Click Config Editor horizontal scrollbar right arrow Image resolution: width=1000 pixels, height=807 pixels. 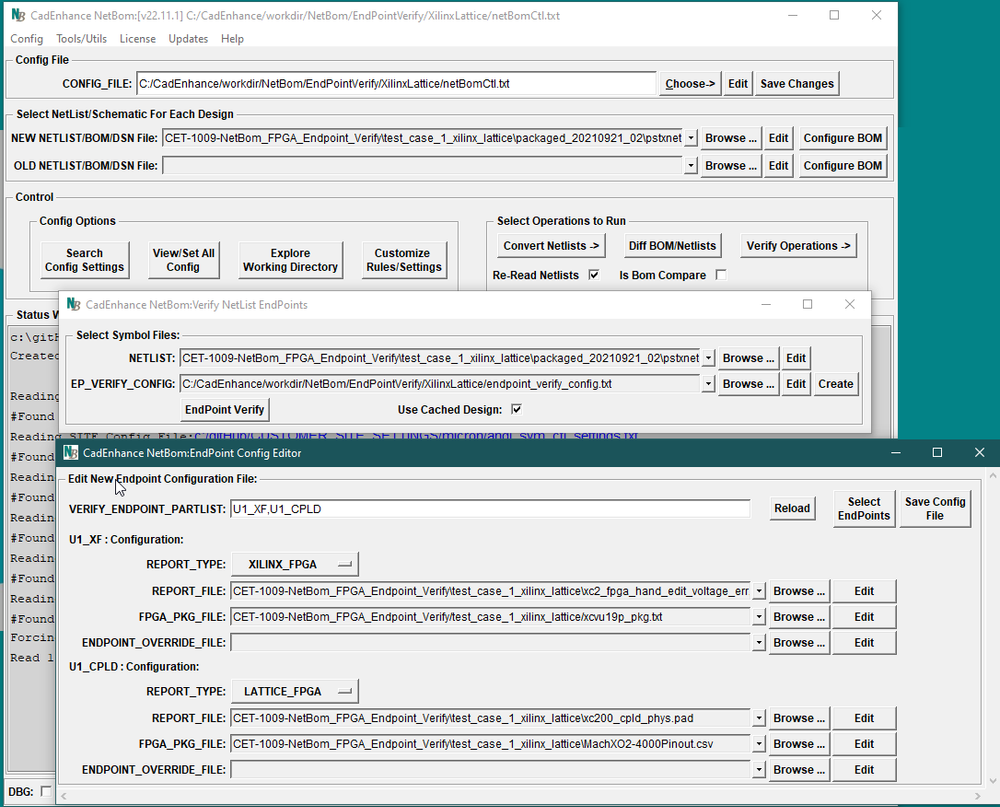click(x=977, y=796)
